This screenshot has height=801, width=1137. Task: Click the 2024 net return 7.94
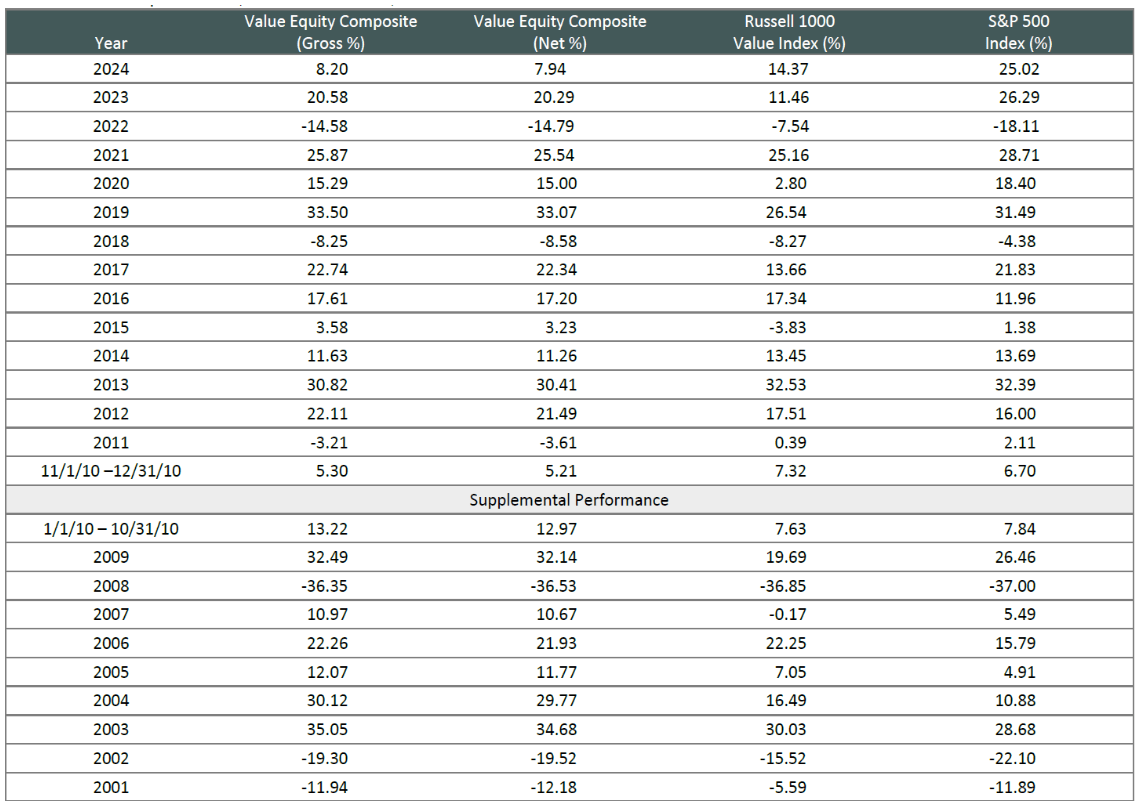tap(550, 70)
